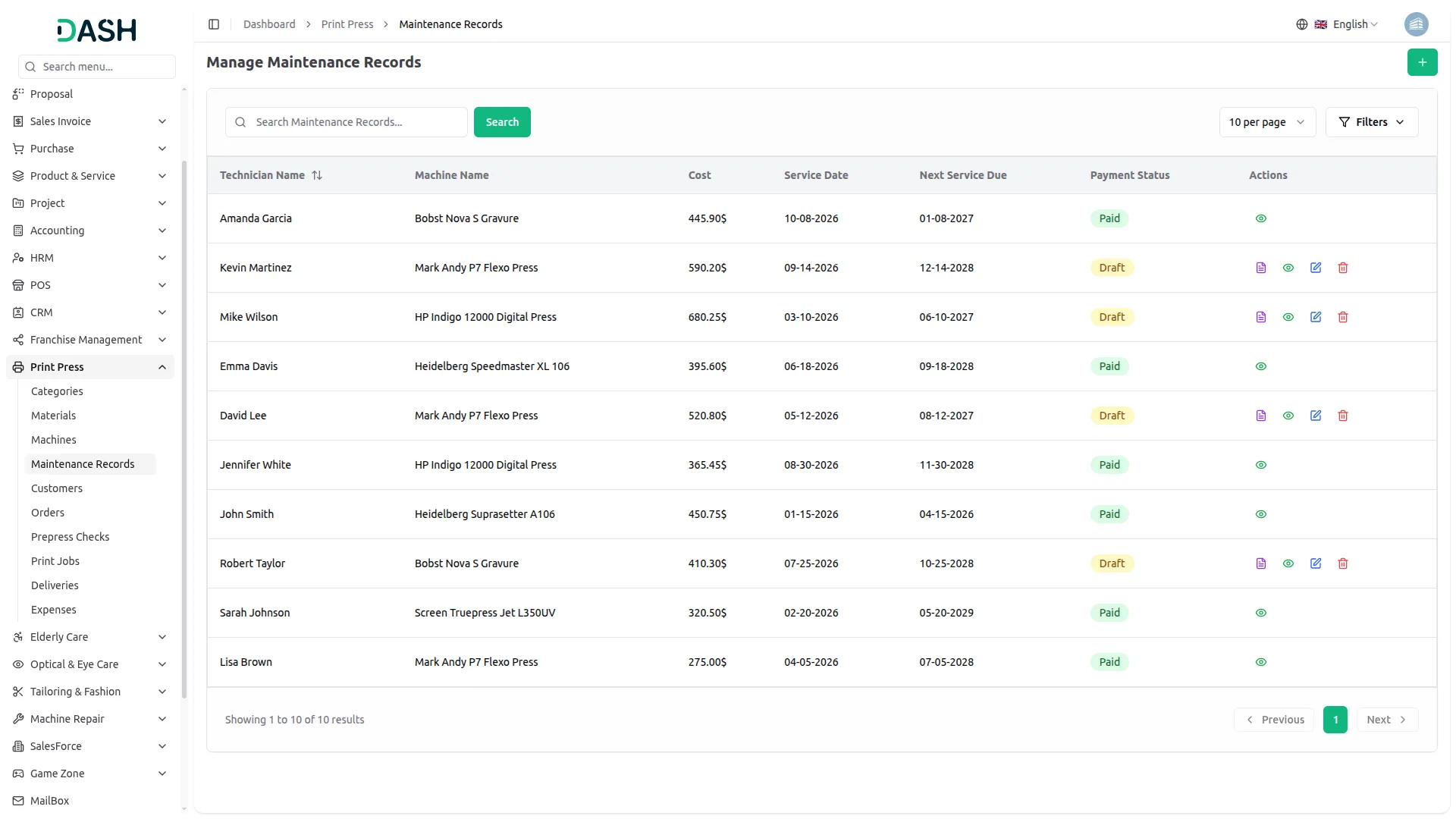View Amanda Garcia's record with eye icon

click(x=1260, y=218)
